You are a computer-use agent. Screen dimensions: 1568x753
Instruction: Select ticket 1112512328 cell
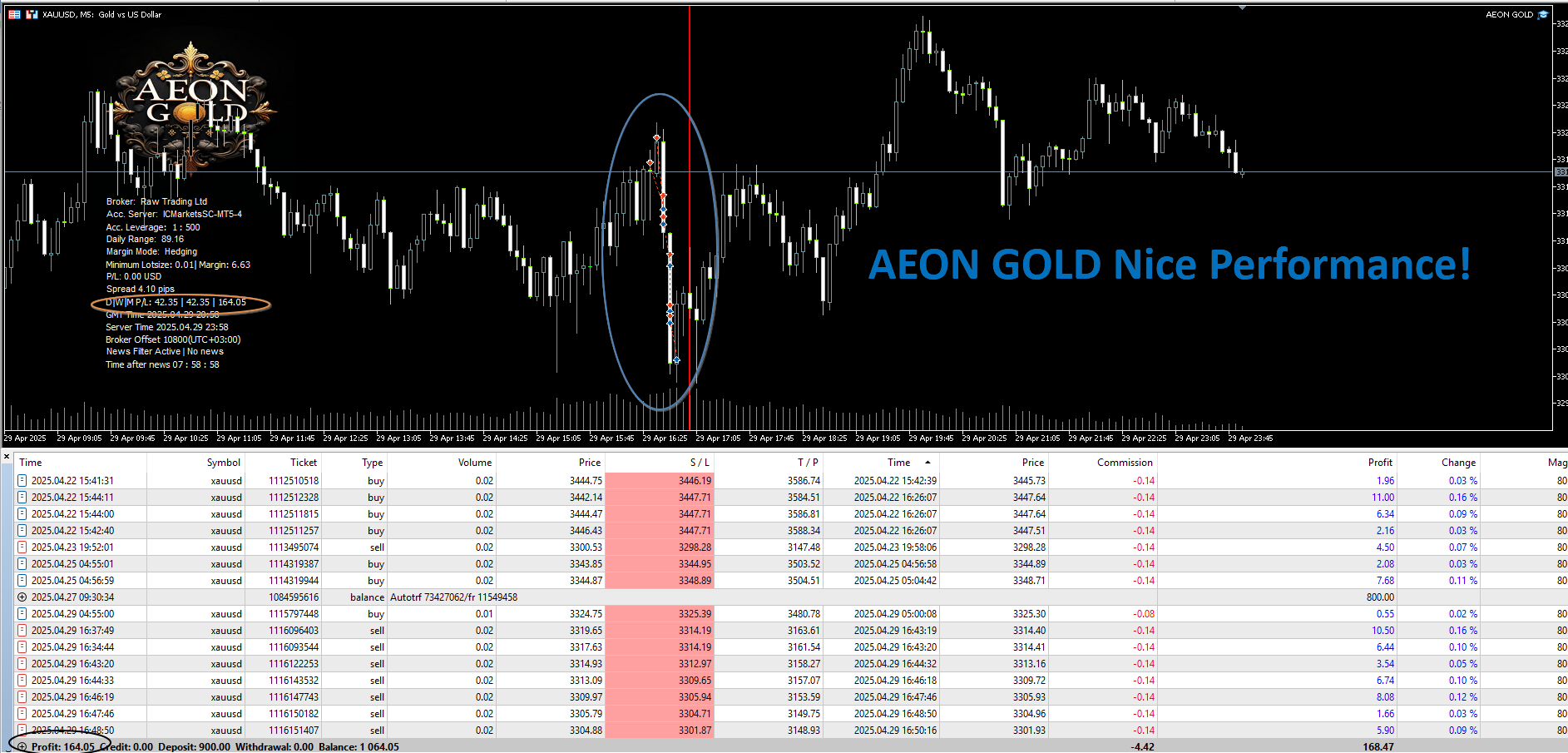[293, 498]
